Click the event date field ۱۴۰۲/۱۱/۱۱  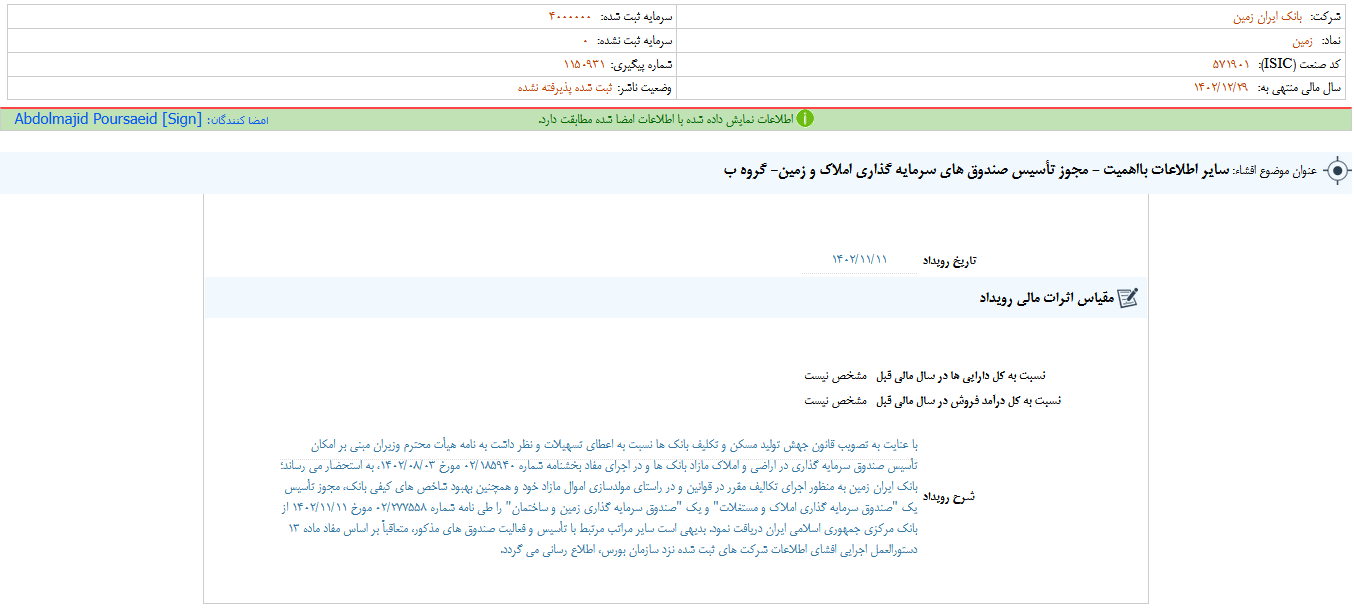[859, 260]
